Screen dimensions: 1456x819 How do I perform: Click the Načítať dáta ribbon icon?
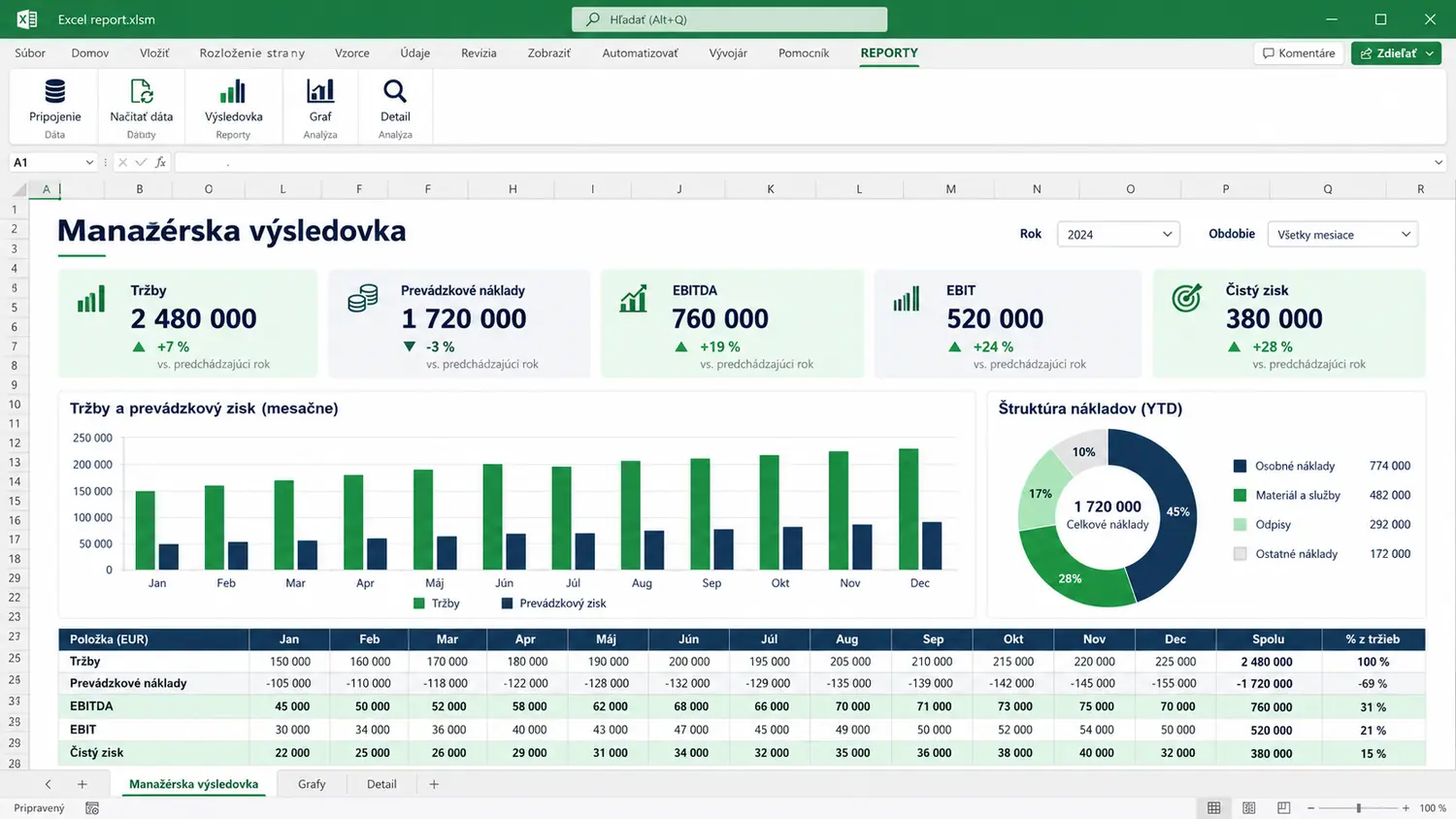point(142,91)
